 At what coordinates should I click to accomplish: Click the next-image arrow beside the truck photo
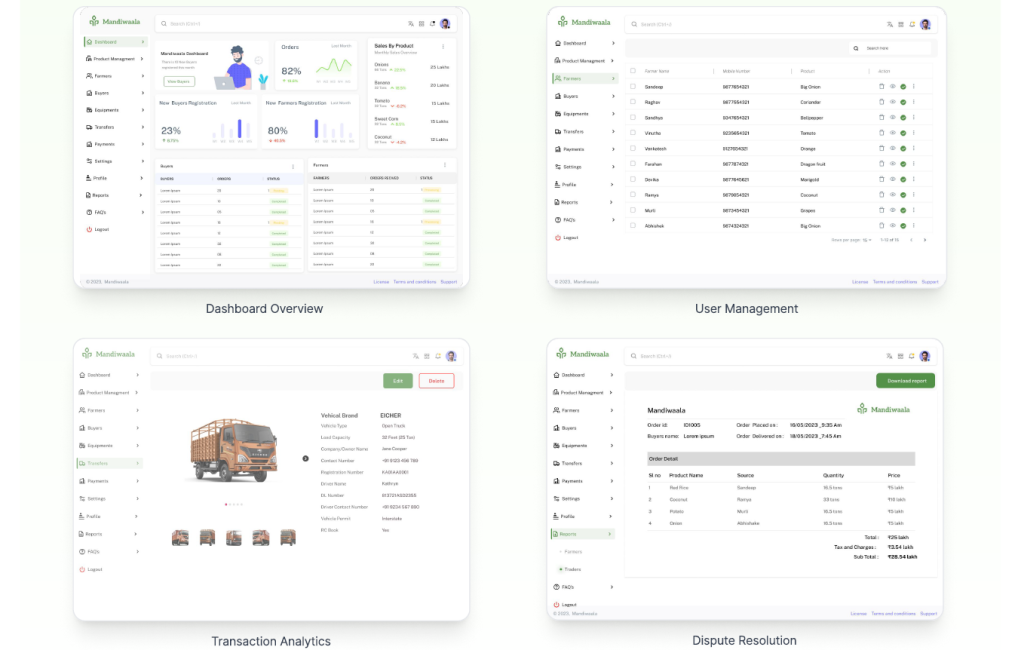coord(305,458)
